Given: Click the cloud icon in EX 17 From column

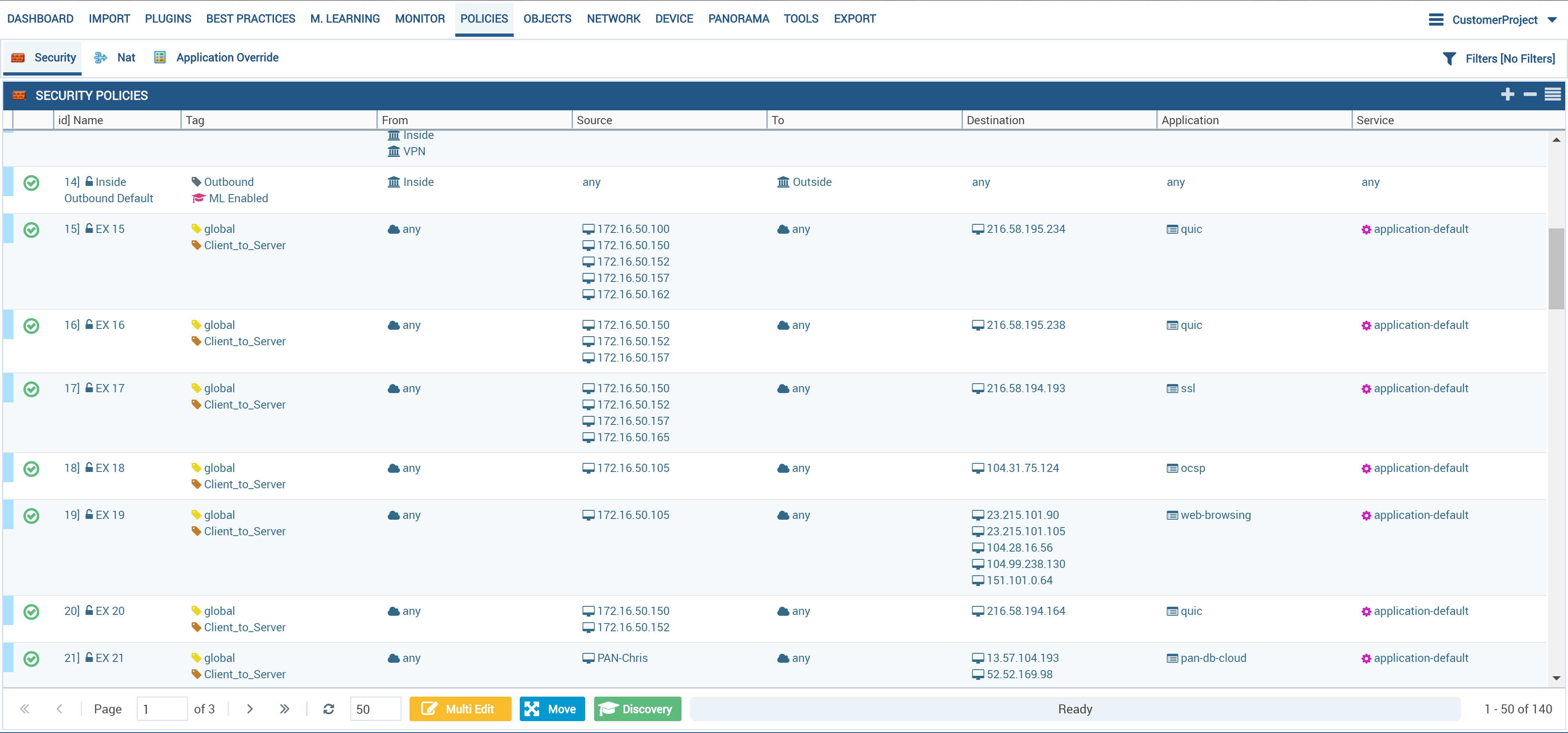Looking at the screenshot, I should (x=394, y=389).
